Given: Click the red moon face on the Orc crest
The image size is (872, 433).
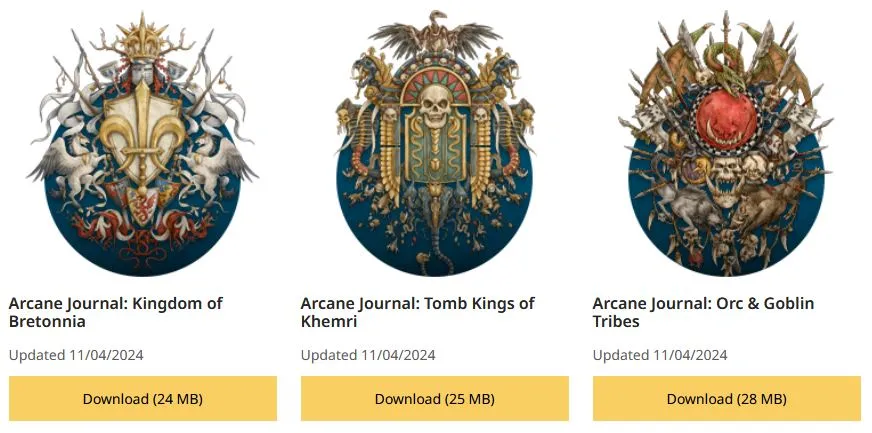Looking at the screenshot, I should tap(726, 119).
